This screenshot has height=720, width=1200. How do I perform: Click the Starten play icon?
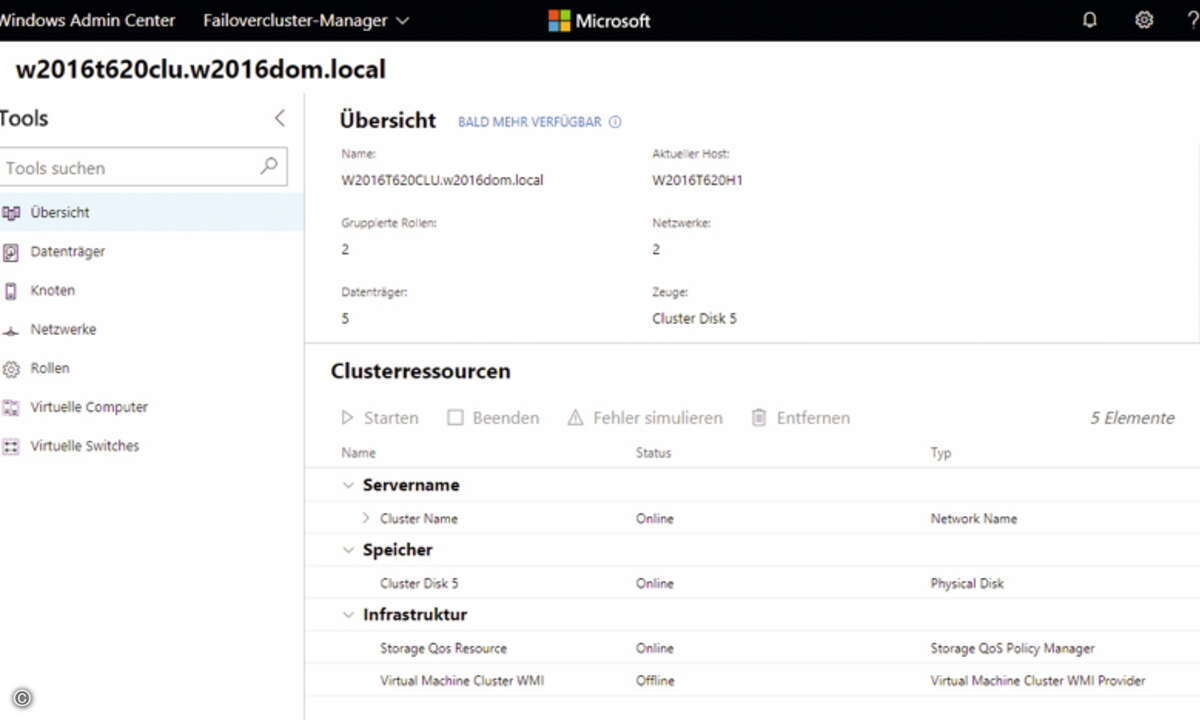tap(347, 418)
